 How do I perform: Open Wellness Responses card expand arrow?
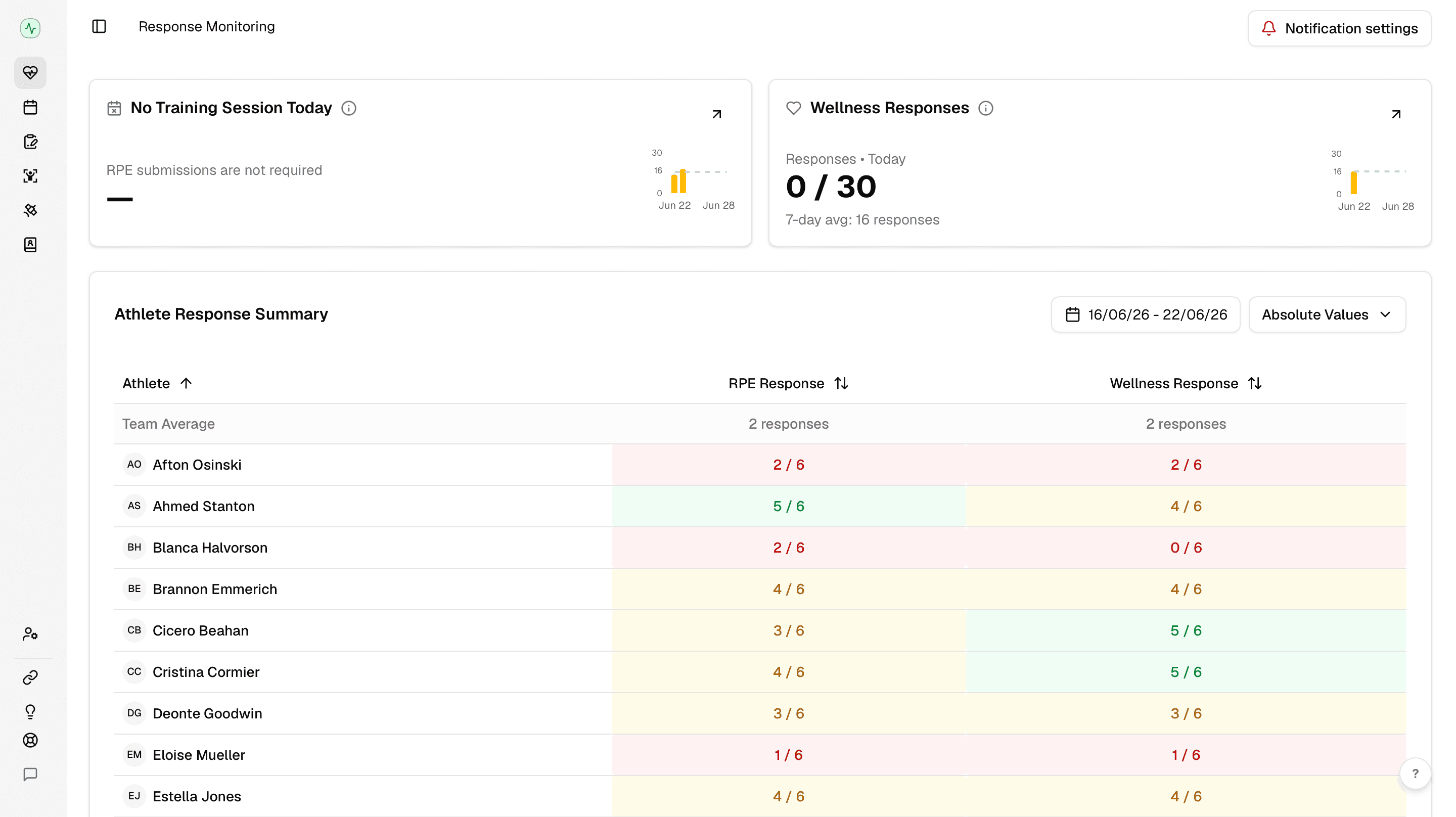pos(1396,114)
